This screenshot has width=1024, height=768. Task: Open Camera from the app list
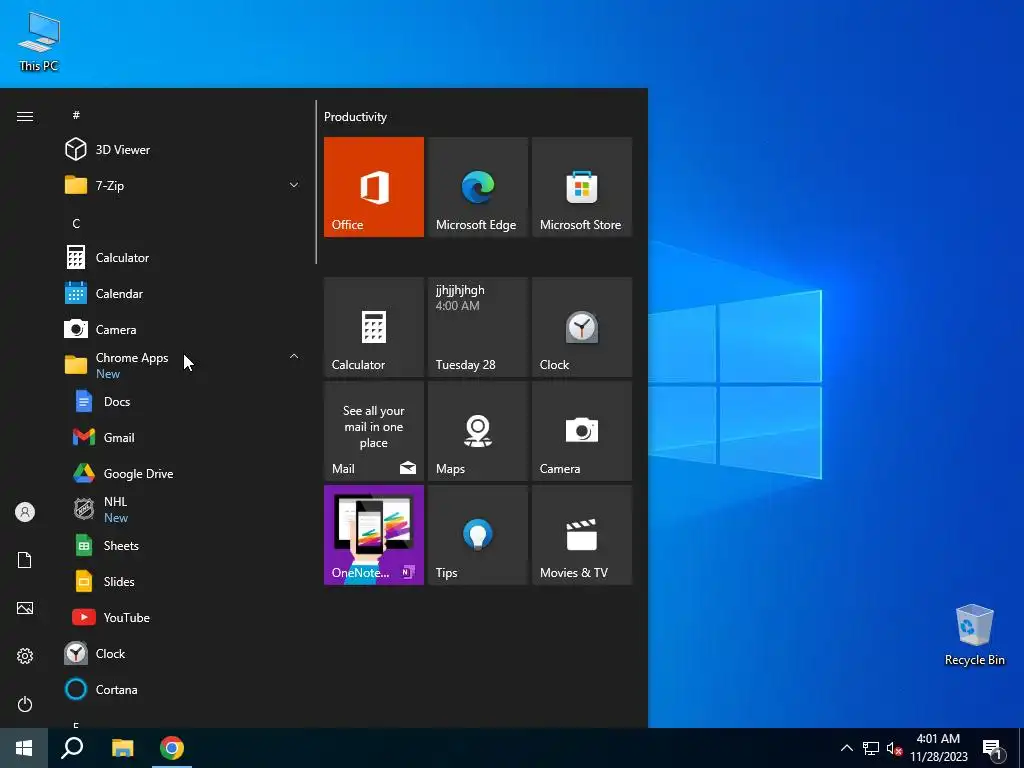coord(183,329)
